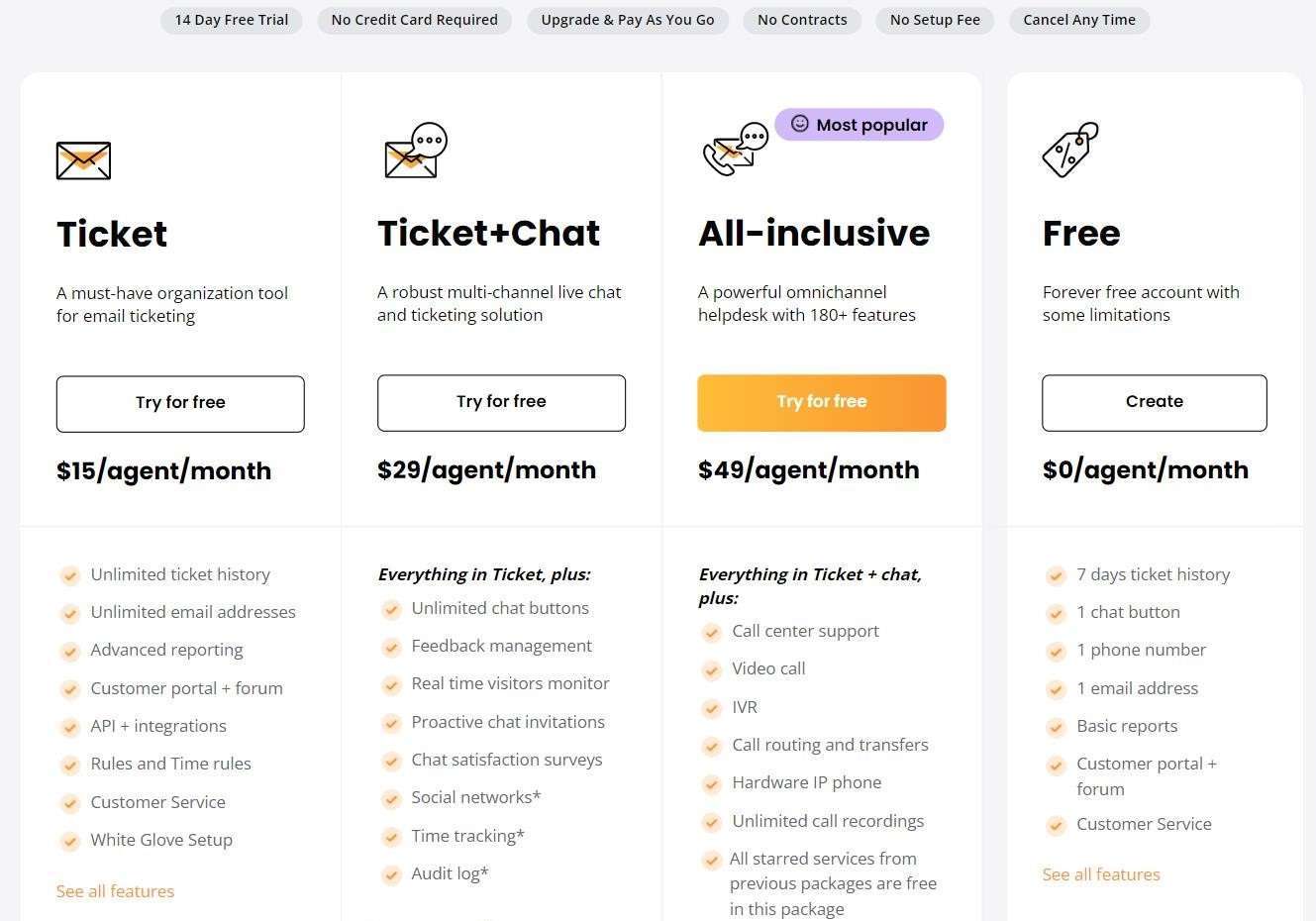Try the Ticket+Chat plan for free
The image size is (1316, 921).
(501, 402)
